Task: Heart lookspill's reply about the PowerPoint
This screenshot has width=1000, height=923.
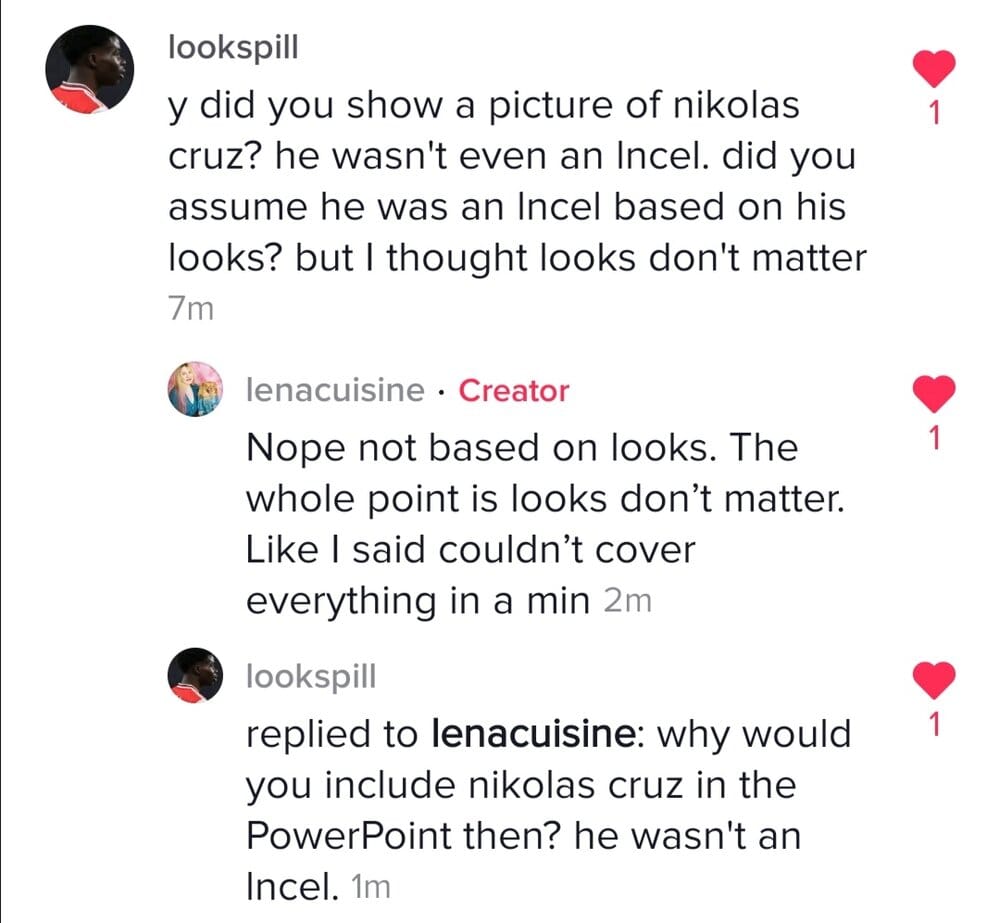Action: 936,681
